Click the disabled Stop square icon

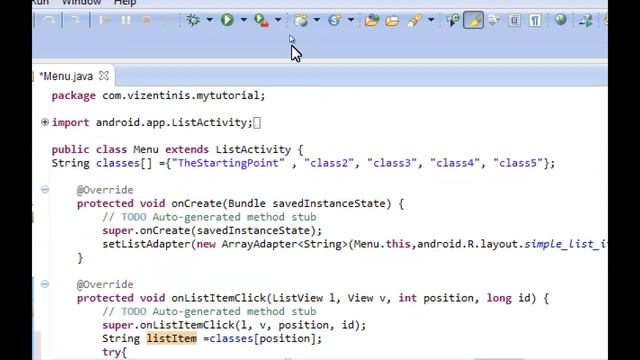point(147,20)
